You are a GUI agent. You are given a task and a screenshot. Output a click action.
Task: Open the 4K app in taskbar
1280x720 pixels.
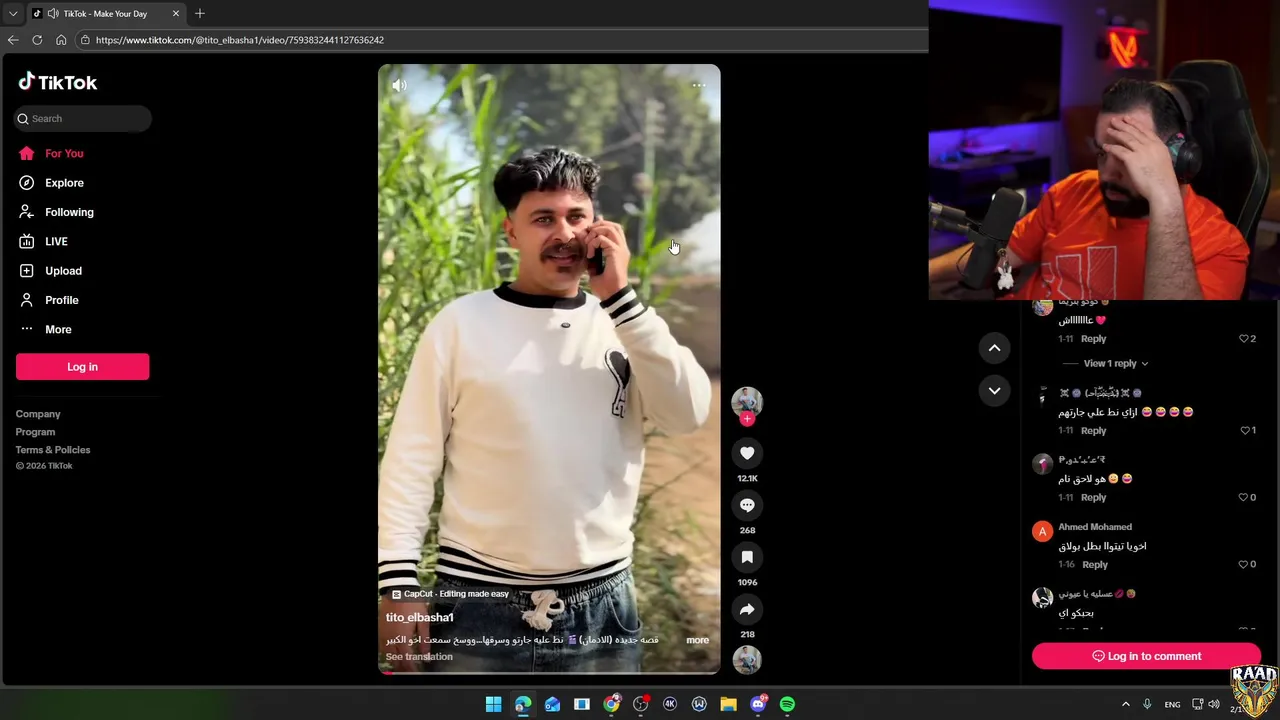[670, 704]
